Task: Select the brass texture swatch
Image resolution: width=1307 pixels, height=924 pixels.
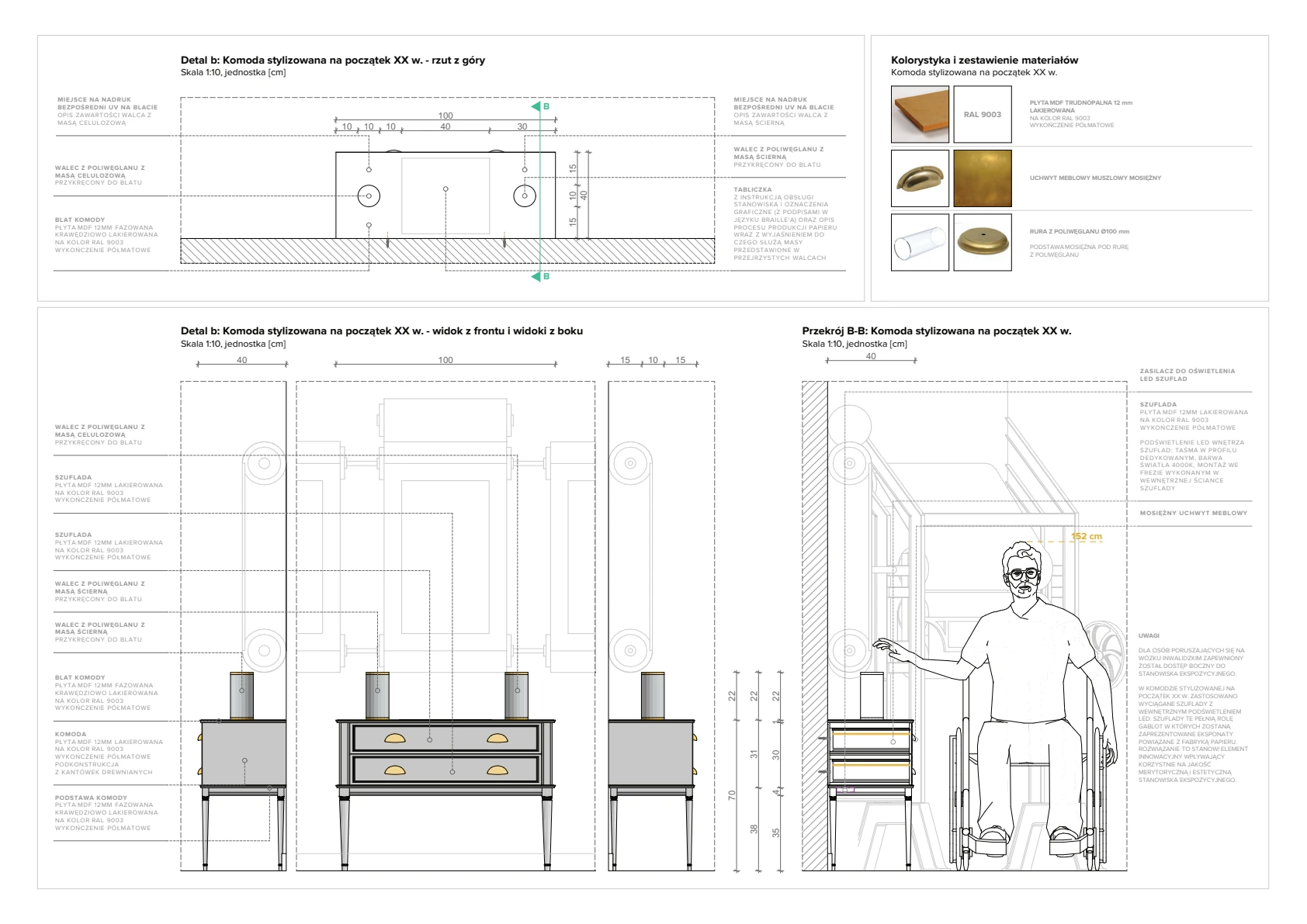Action: pyautogui.click(x=982, y=178)
